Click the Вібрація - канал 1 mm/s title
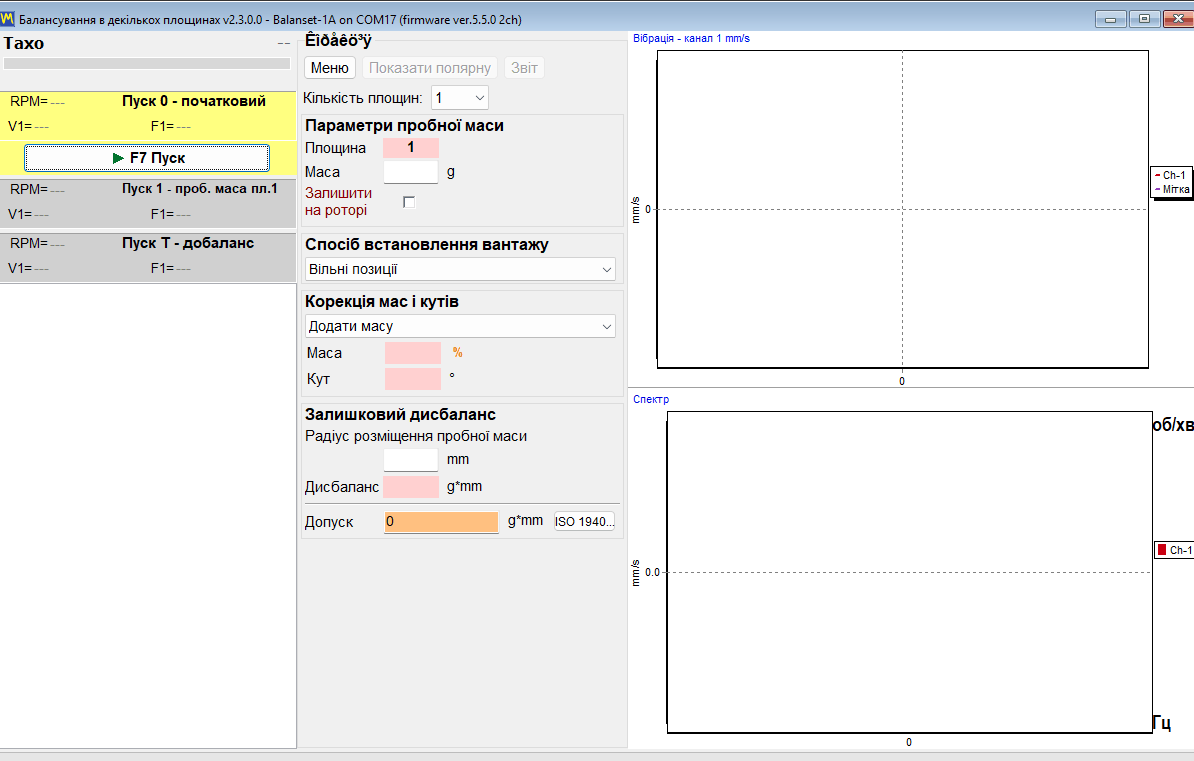 (x=691, y=38)
